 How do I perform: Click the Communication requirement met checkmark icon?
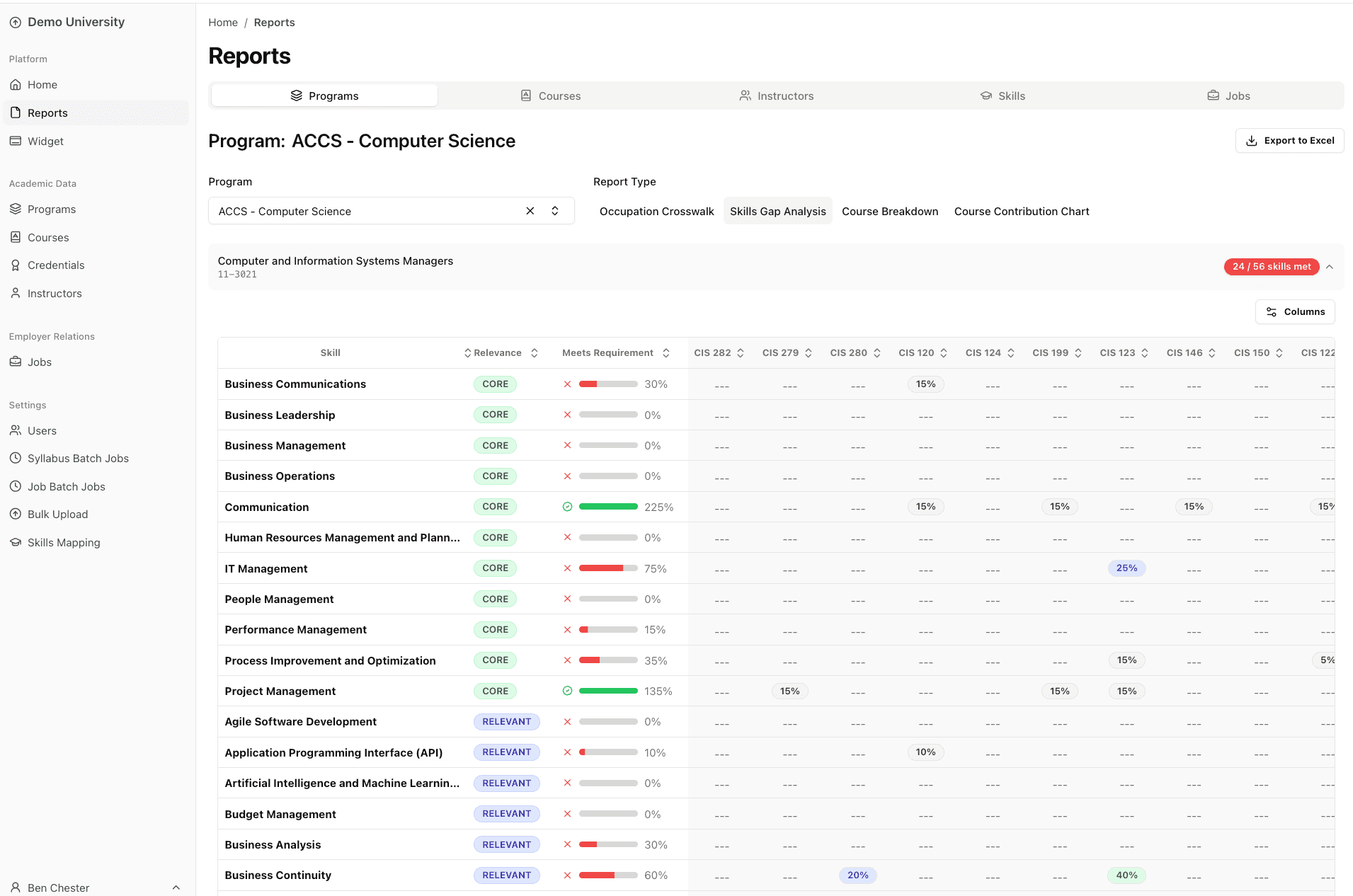click(x=567, y=507)
